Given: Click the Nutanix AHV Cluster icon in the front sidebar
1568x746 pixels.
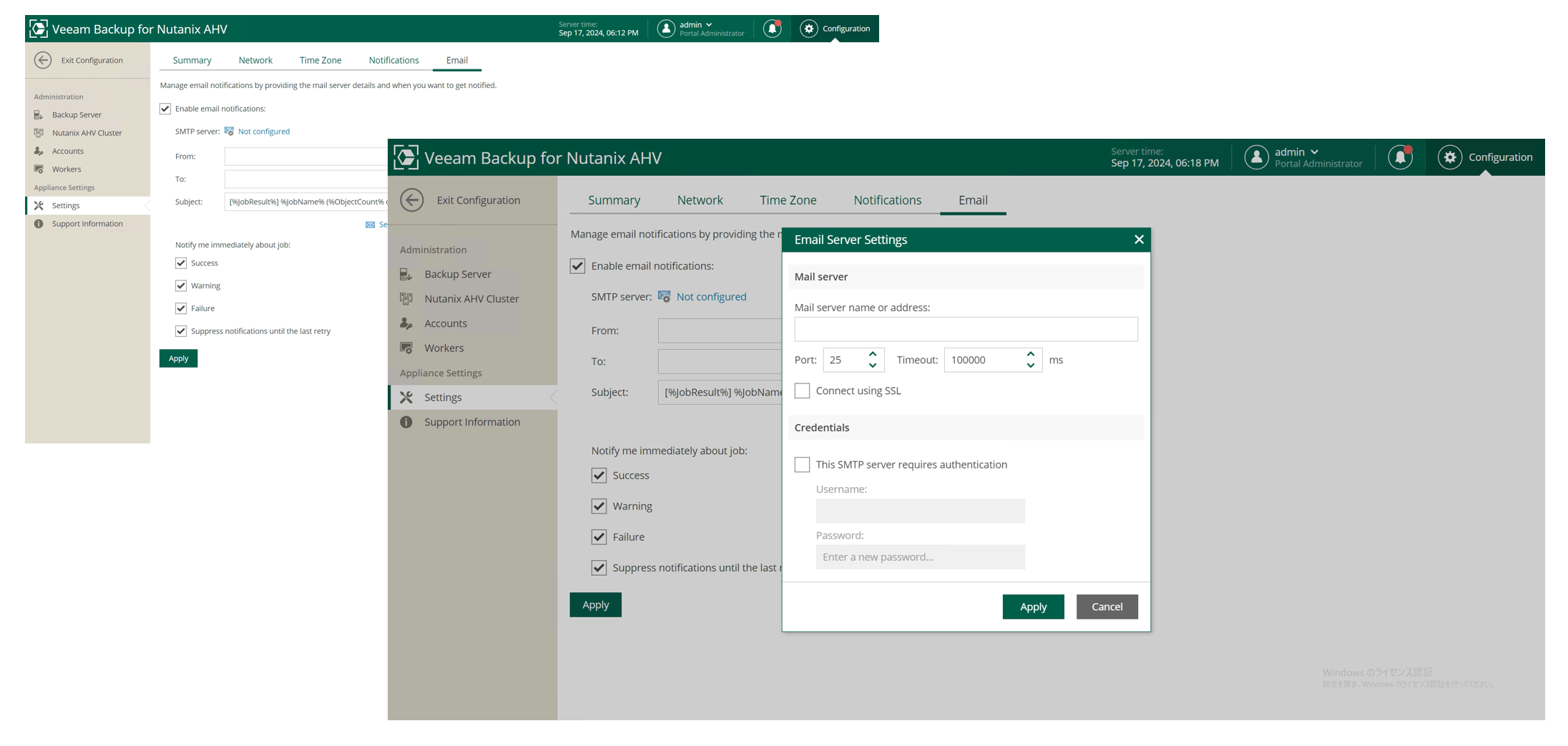Looking at the screenshot, I should point(406,299).
